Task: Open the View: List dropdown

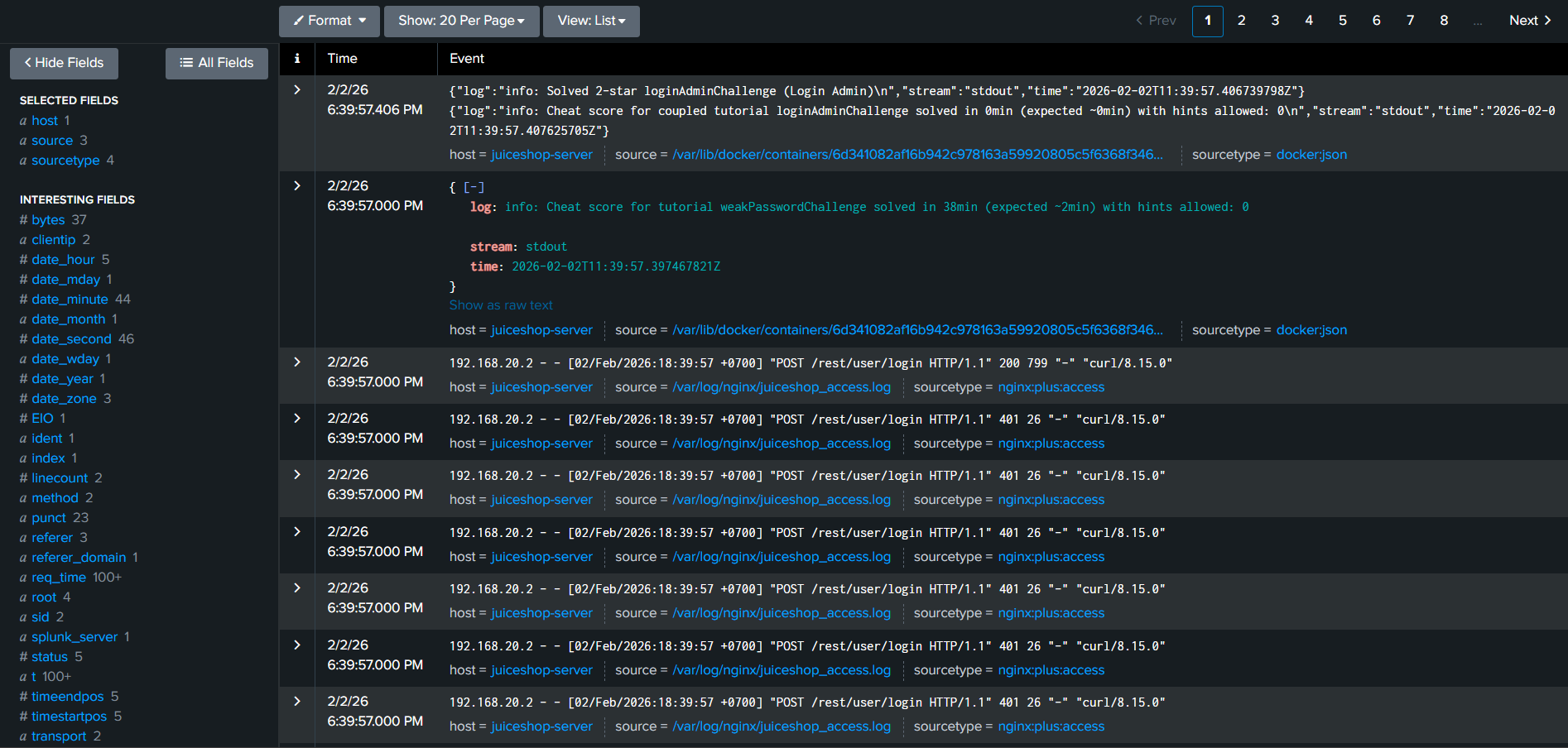Action: point(591,21)
